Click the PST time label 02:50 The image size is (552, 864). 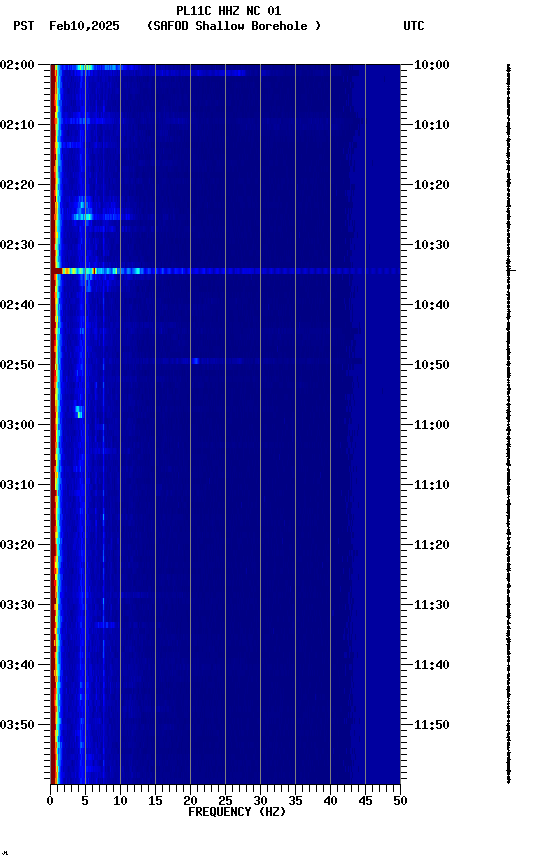17,365
